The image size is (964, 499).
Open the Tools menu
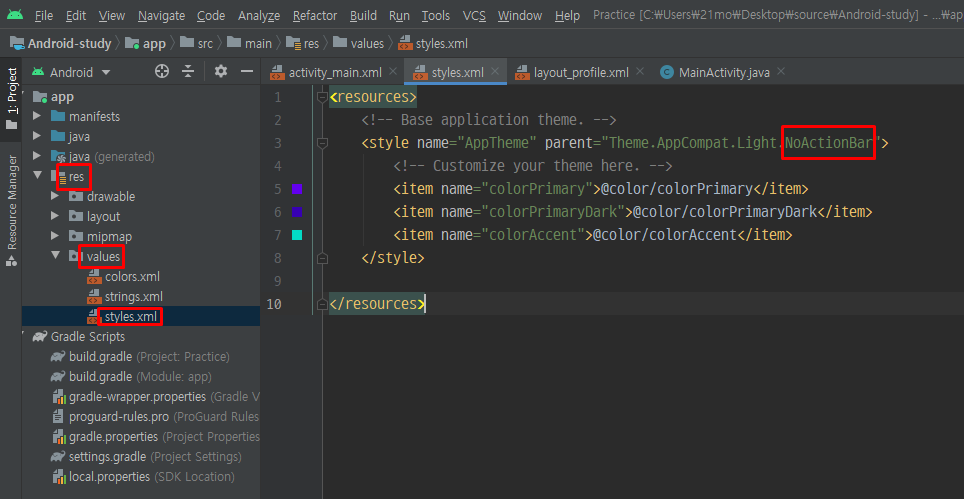(x=436, y=16)
